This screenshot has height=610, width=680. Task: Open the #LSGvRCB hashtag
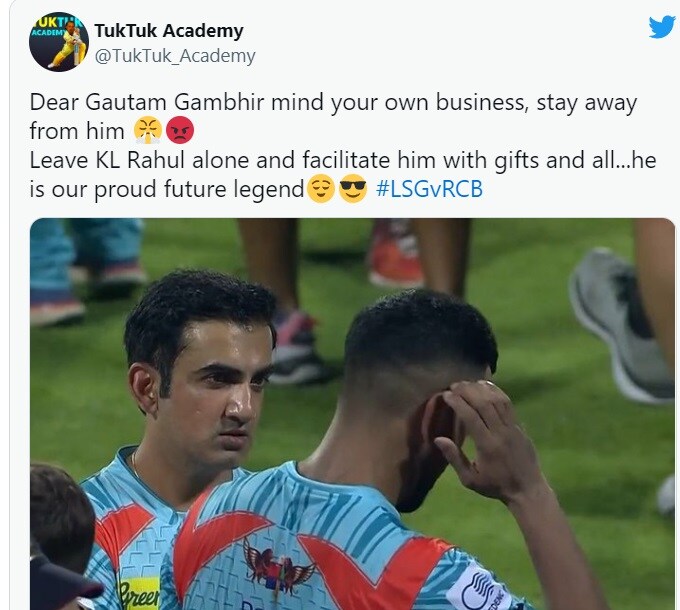click(429, 189)
